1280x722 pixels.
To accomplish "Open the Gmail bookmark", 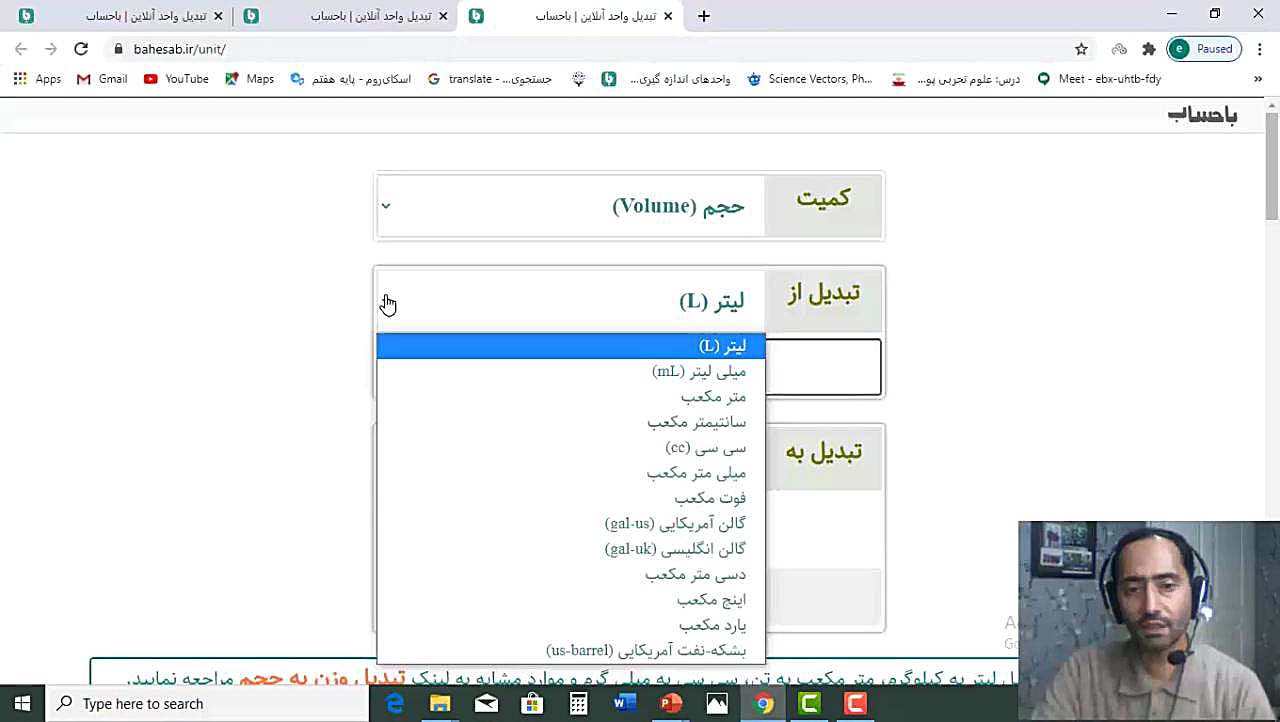I will [102, 79].
